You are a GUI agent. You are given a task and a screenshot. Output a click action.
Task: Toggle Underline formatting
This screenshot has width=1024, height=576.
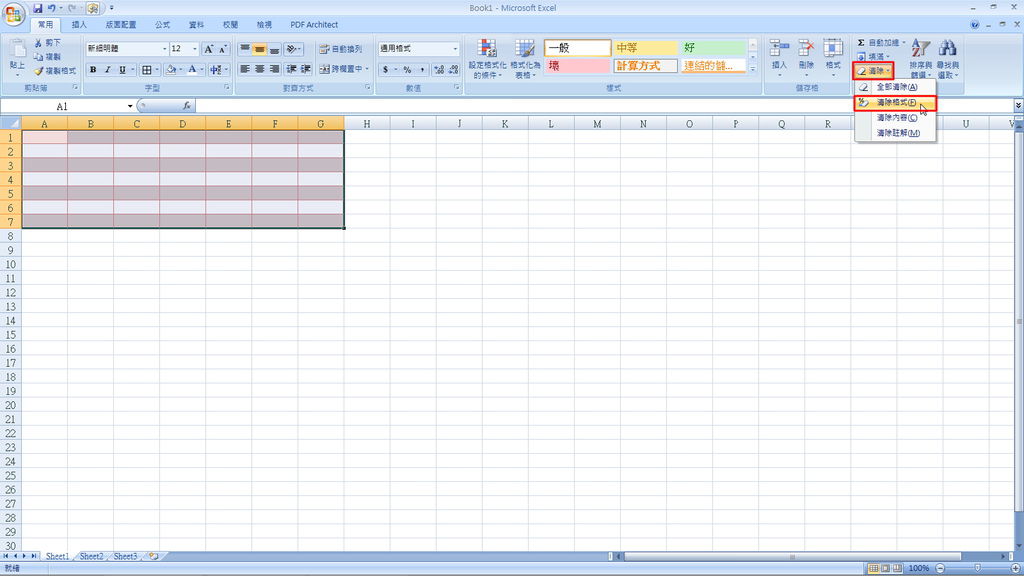point(122,70)
